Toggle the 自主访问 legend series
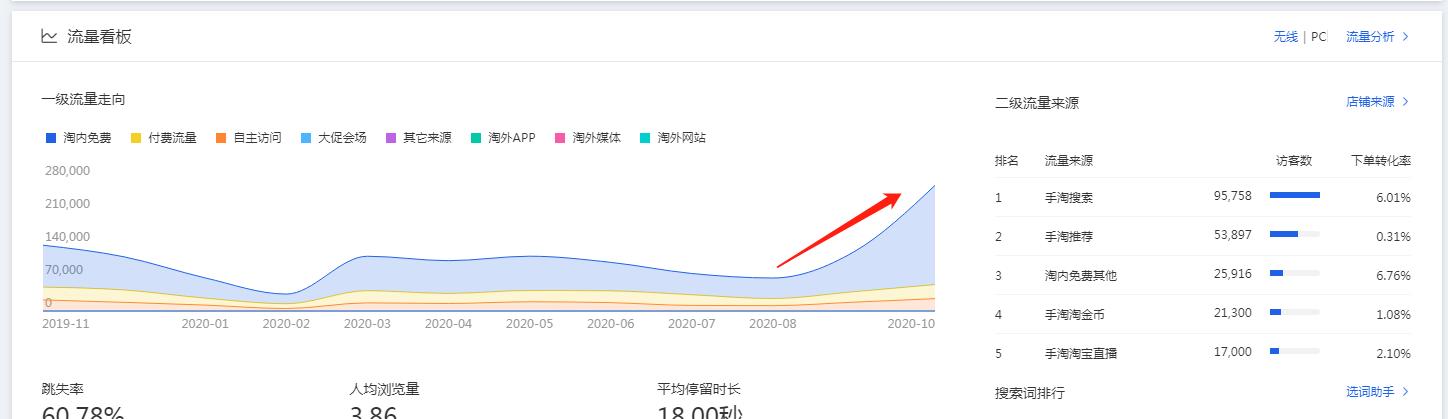 [248, 138]
